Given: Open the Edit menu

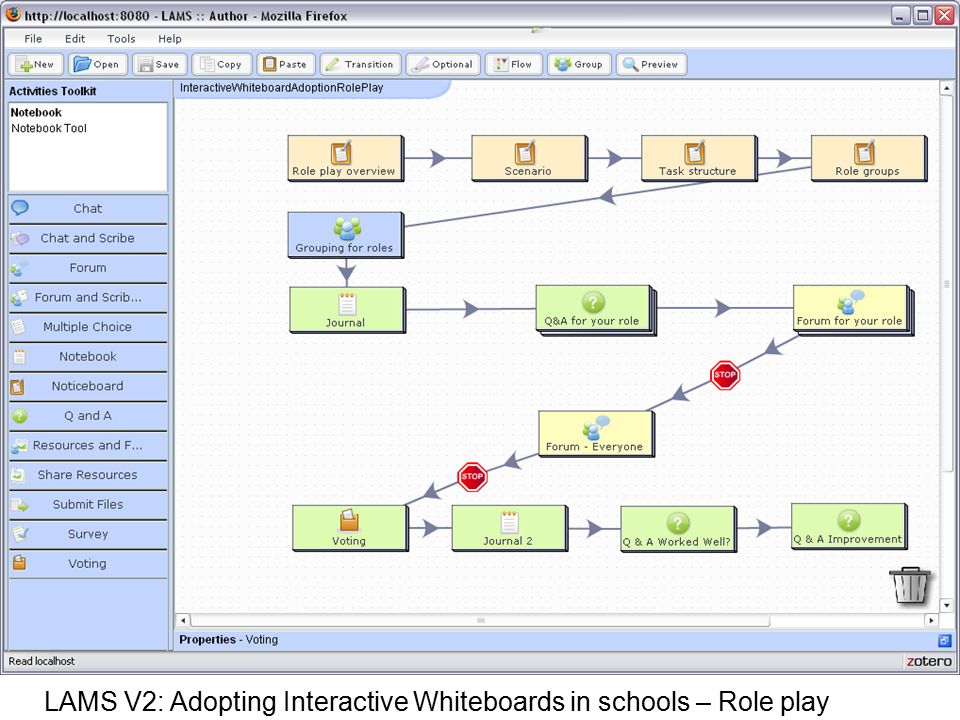Looking at the screenshot, I should (75, 39).
